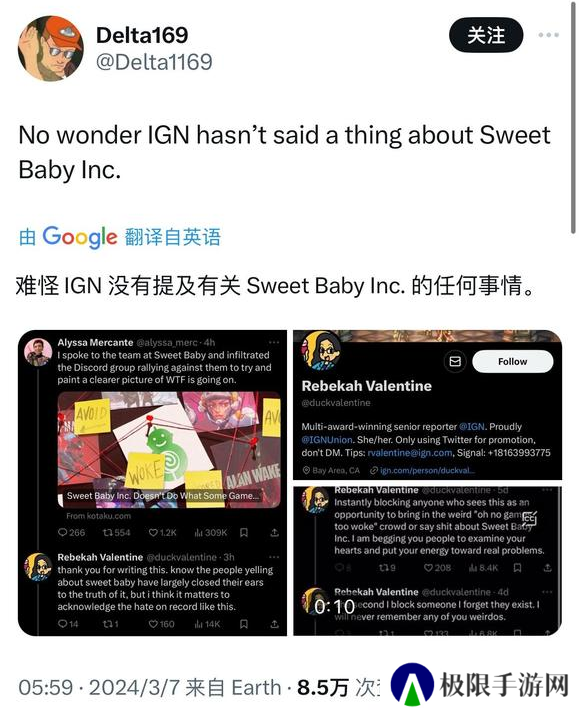580x710 pixels.
Task: Click the 关注 follow button
Action: [486, 35]
